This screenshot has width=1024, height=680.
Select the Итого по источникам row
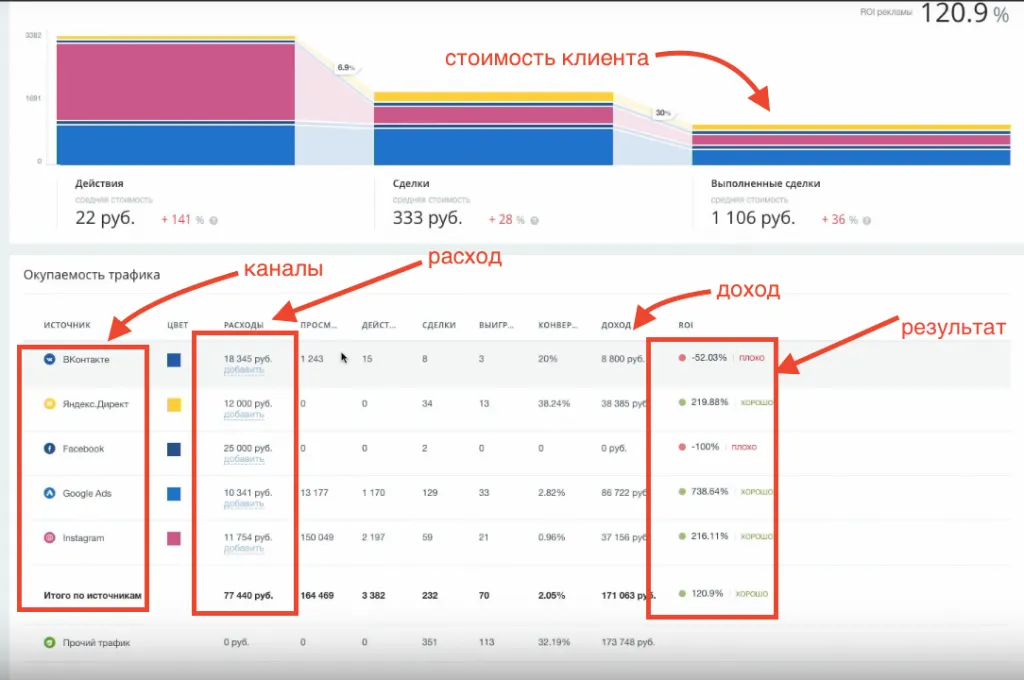pyautogui.click(x=92, y=595)
